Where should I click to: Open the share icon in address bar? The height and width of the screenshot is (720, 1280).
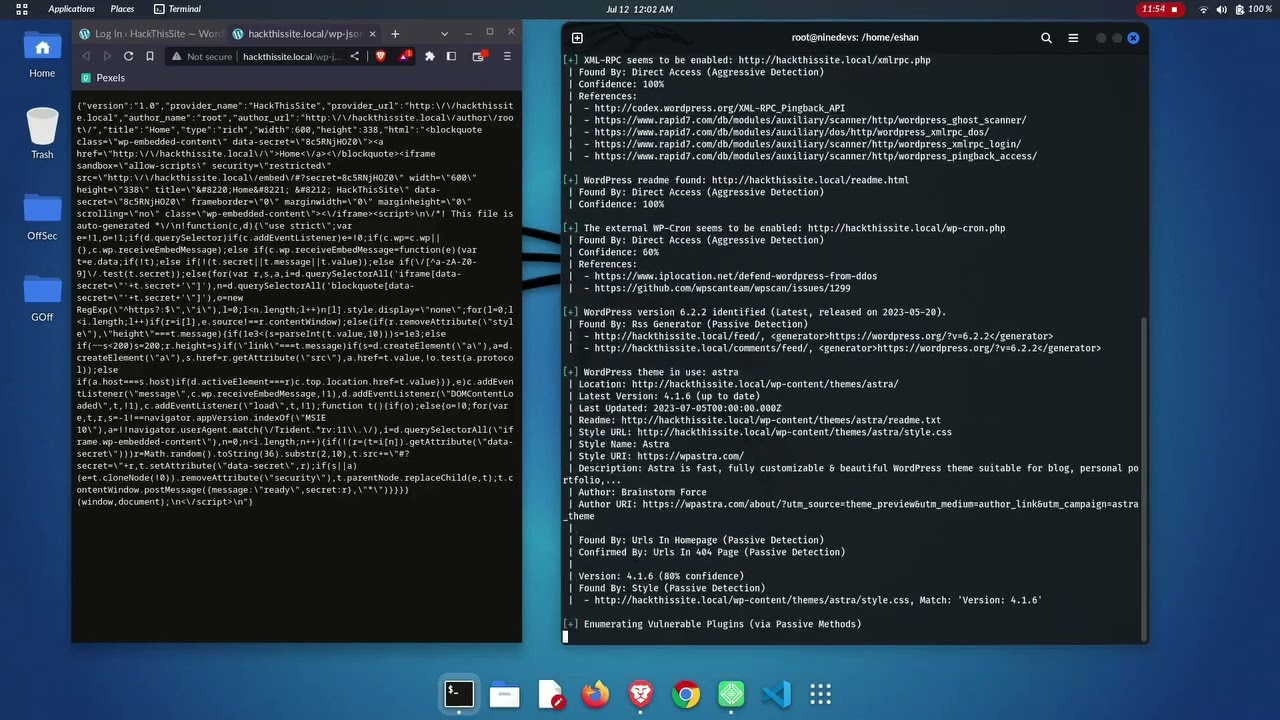354,57
